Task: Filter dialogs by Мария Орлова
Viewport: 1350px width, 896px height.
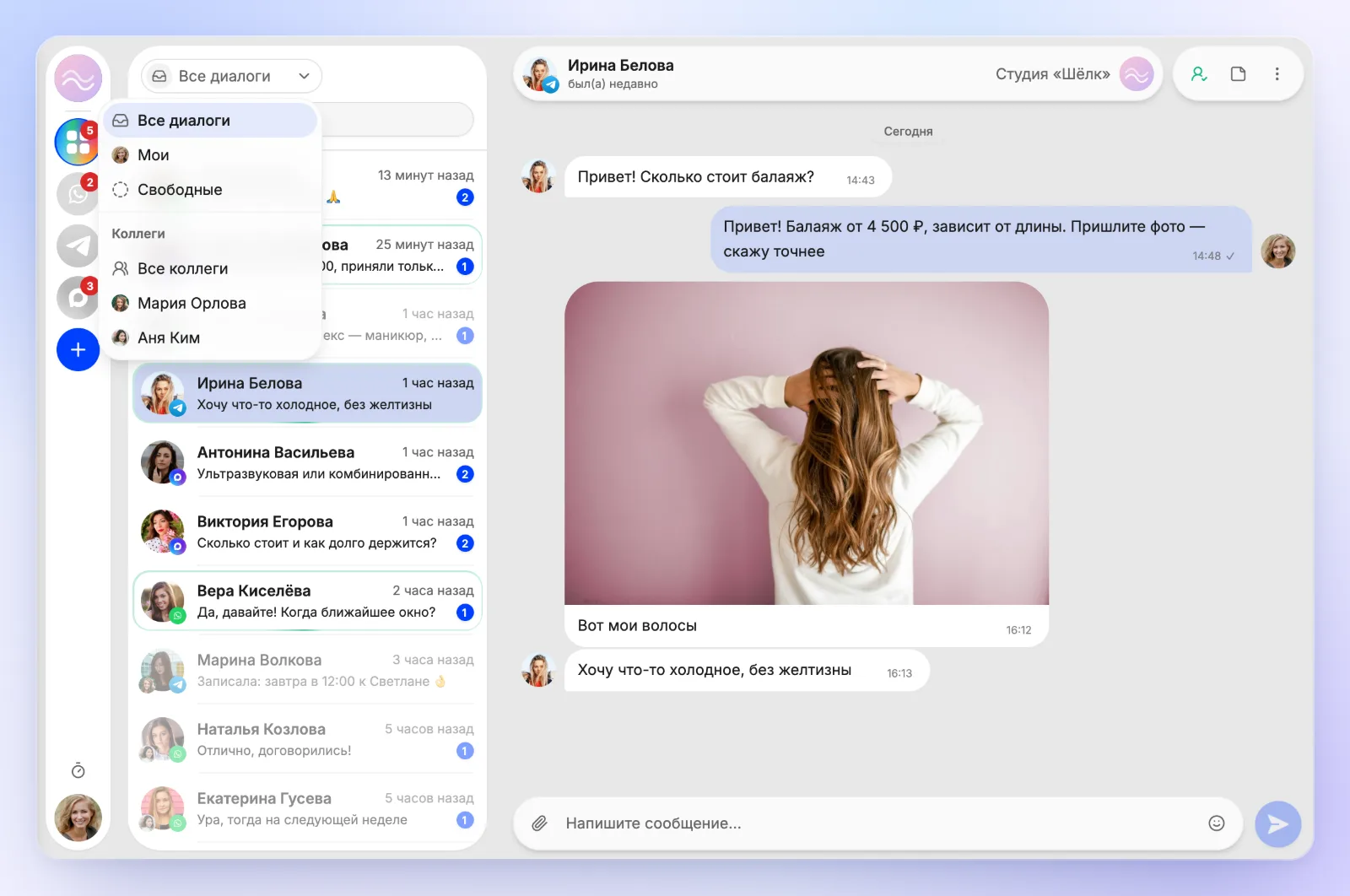Action: click(x=211, y=303)
